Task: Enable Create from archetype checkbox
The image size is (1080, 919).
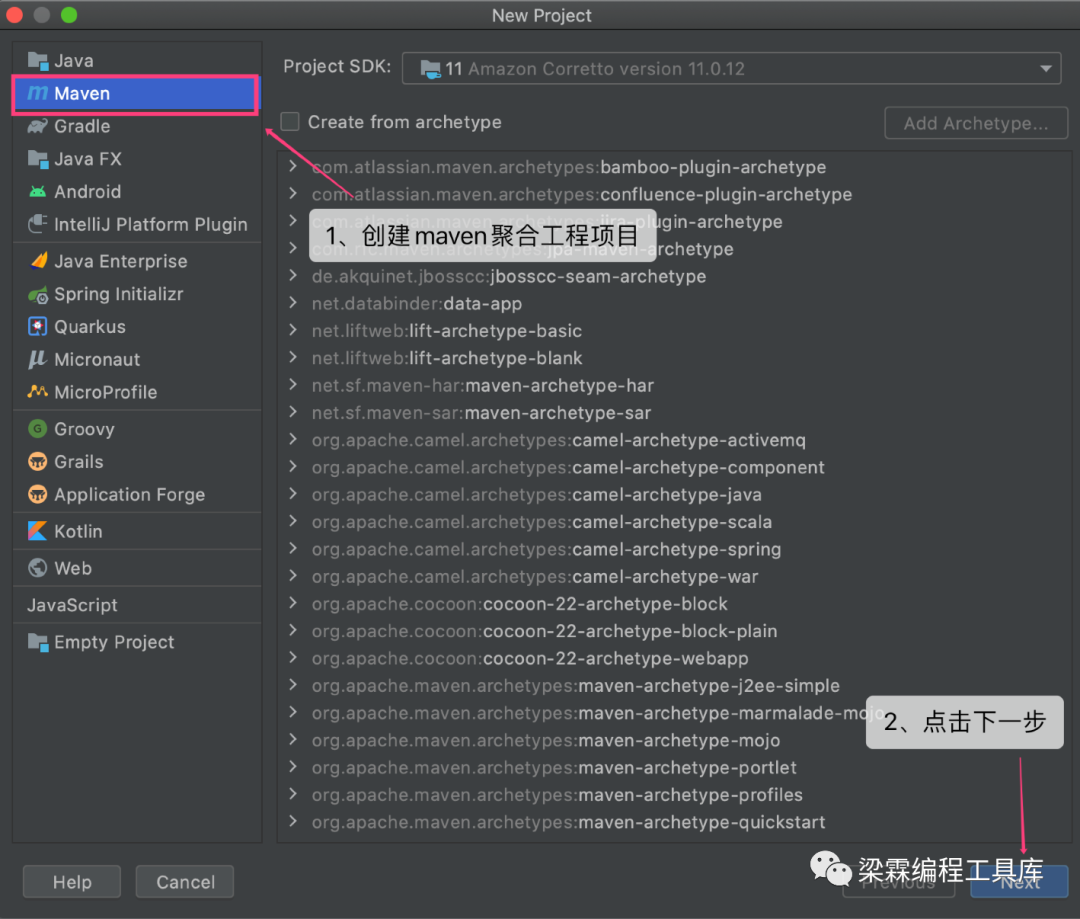Action: tap(290, 122)
